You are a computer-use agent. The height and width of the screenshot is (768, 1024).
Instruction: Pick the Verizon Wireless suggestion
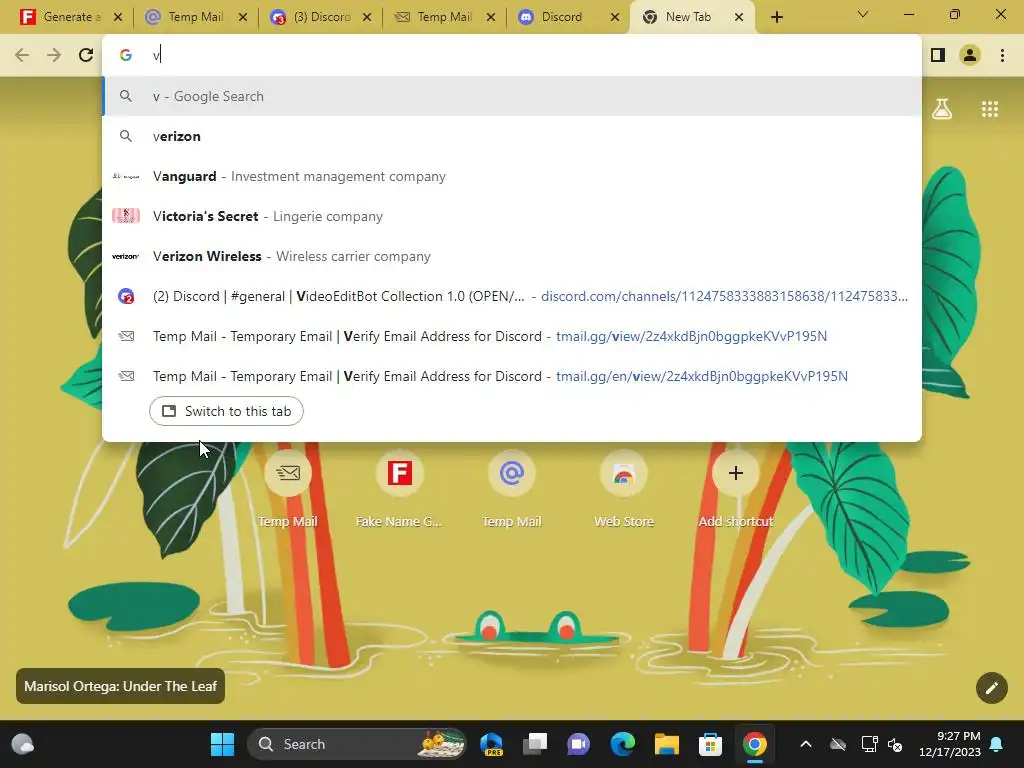(512, 256)
